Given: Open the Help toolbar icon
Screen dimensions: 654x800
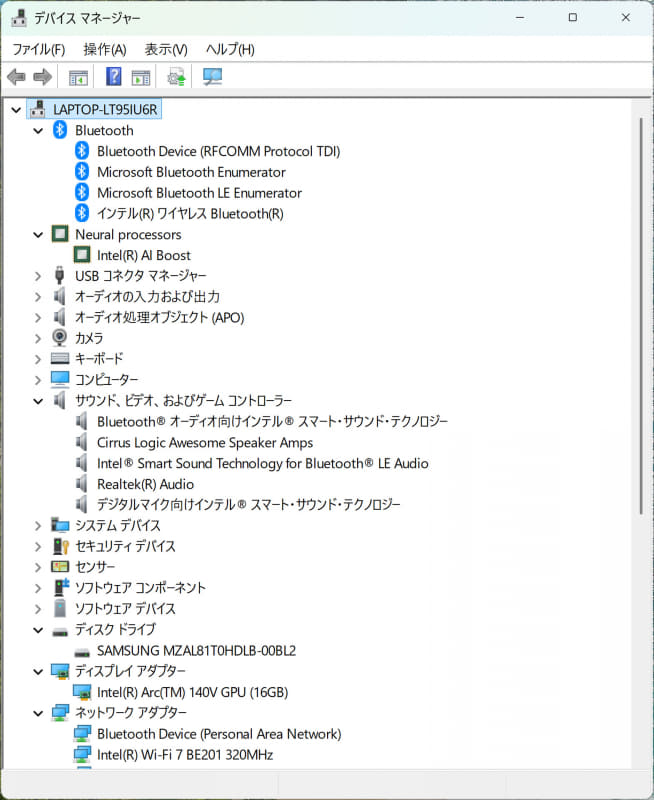Looking at the screenshot, I should [113, 77].
